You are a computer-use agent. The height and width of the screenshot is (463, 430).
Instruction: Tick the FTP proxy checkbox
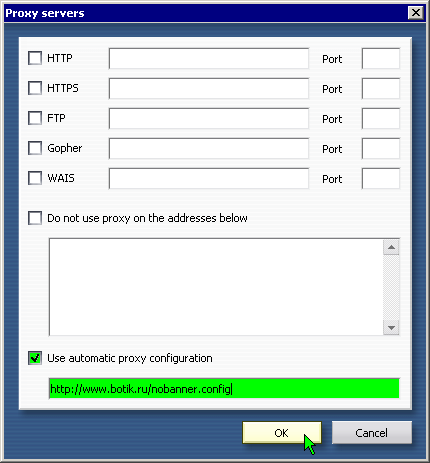pos(35,118)
